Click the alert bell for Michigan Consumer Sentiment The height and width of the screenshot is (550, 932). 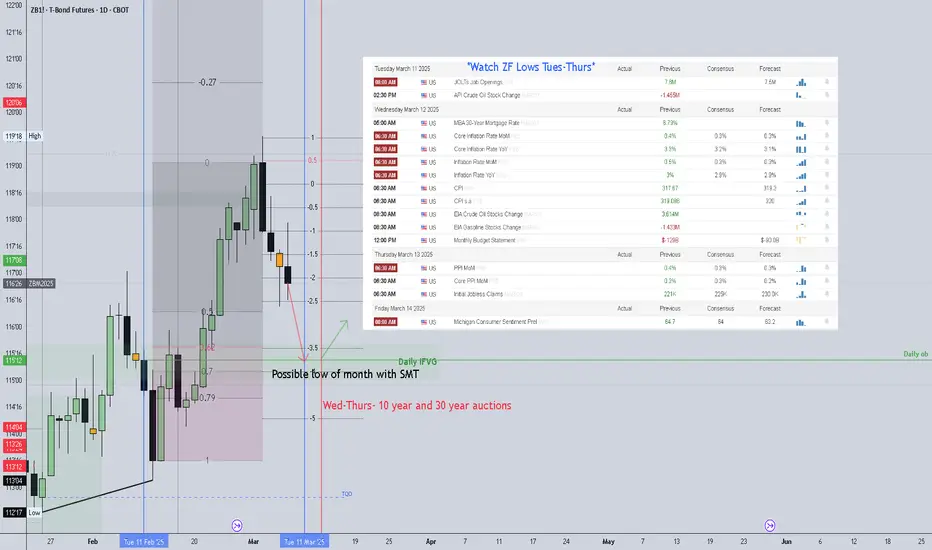point(827,322)
